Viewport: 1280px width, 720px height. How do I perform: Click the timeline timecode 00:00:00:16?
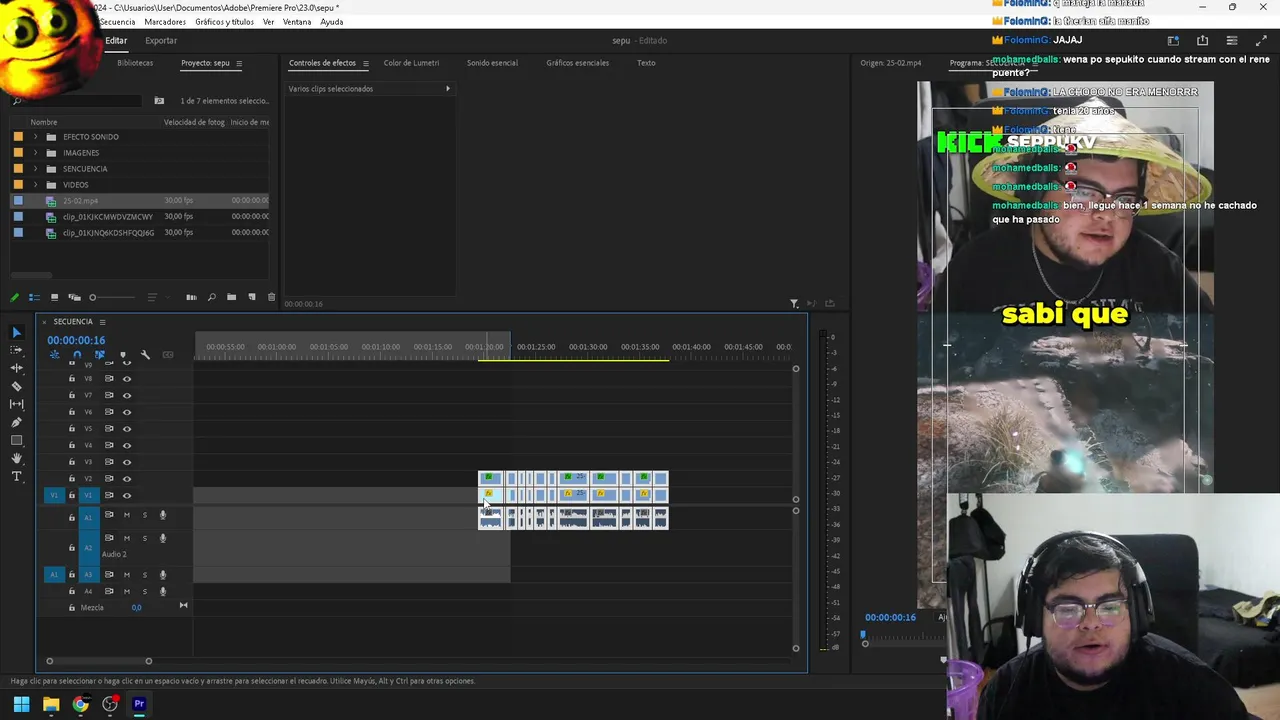coord(76,340)
